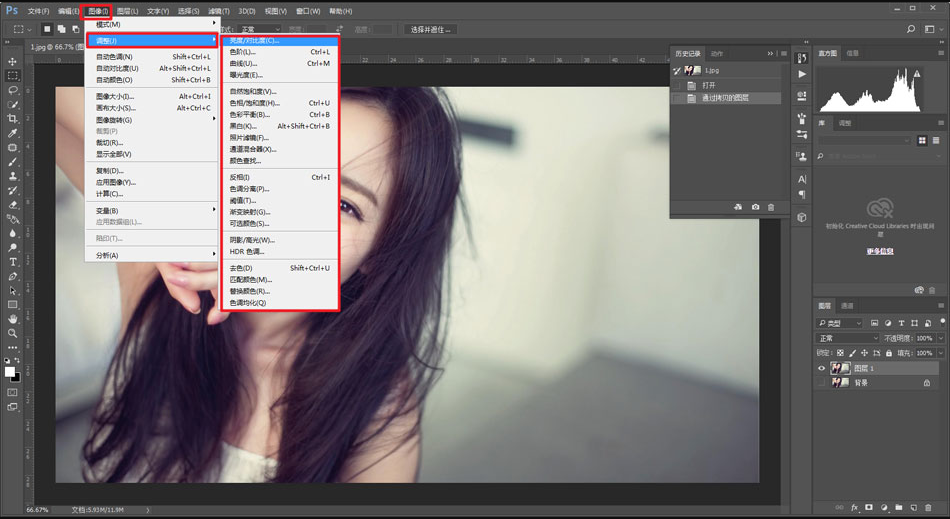Select the Move tool in the toolbar
This screenshot has width=950, height=519.
point(13,62)
